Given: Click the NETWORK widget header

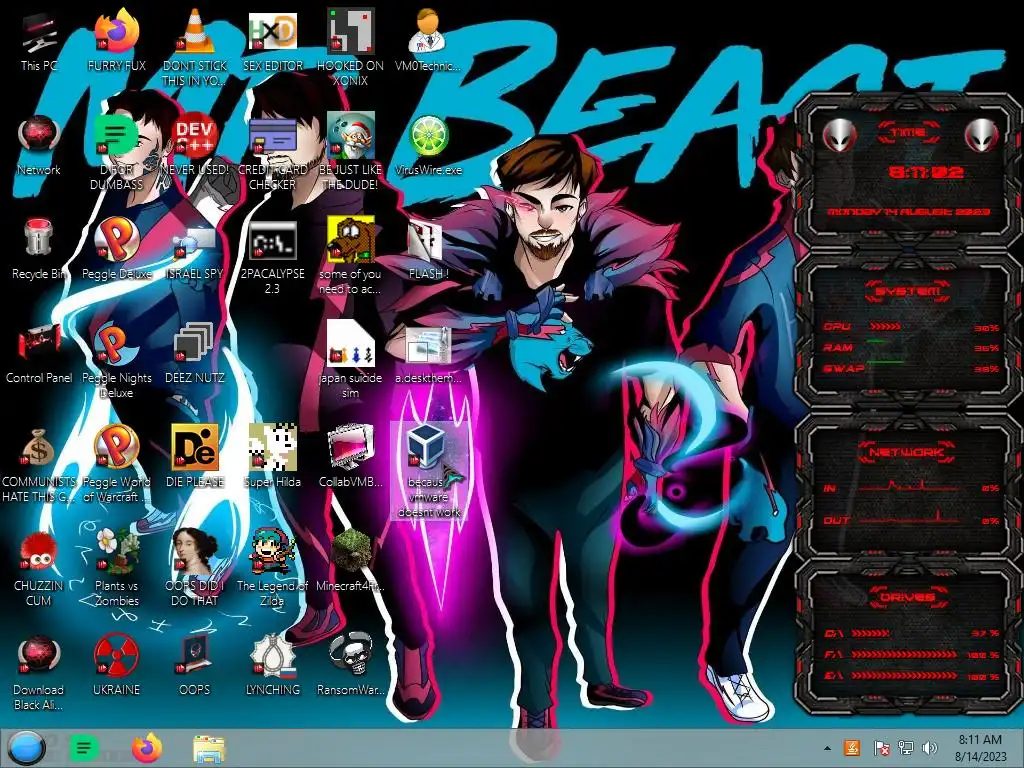Looking at the screenshot, I should coord(908,452).
